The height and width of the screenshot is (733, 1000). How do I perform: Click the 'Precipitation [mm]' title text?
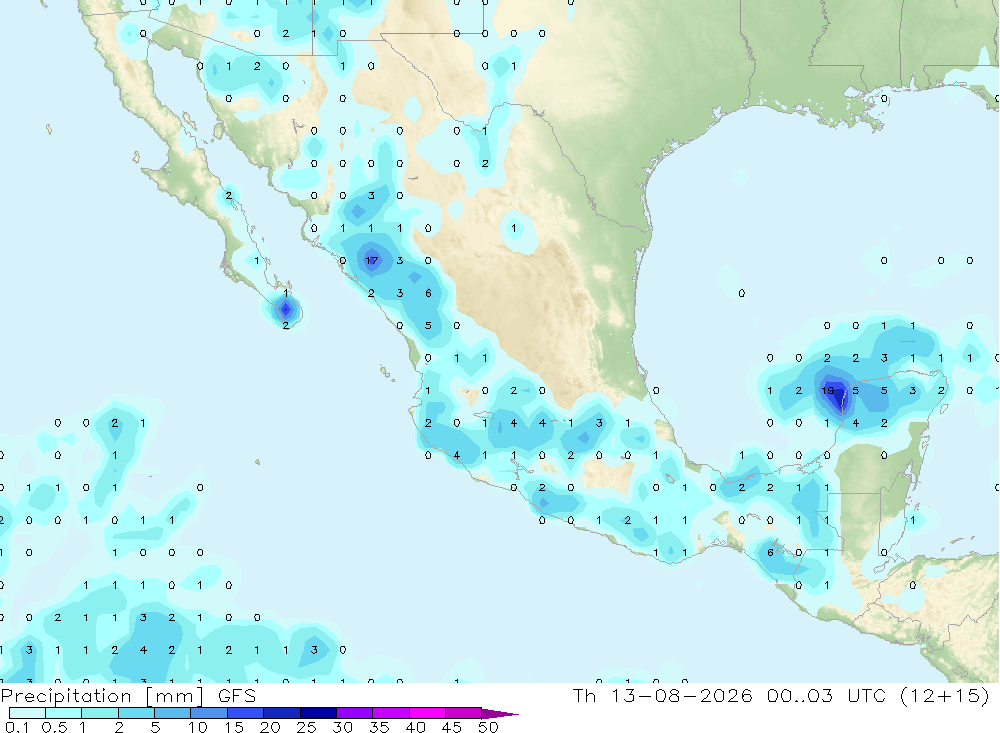click(102, 696)
